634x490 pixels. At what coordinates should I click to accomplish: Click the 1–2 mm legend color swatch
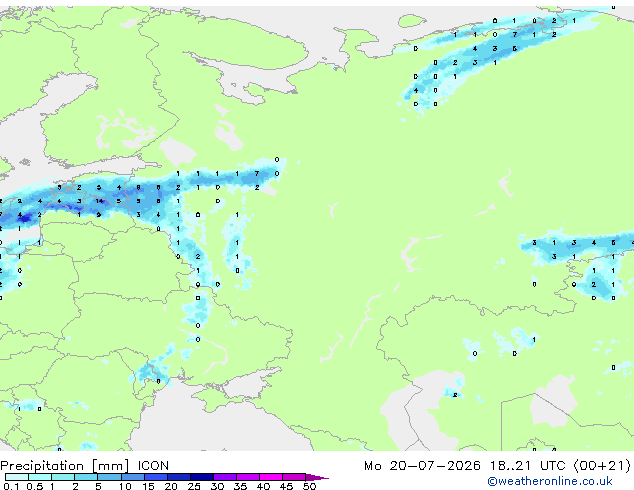(x=63, y=477)
